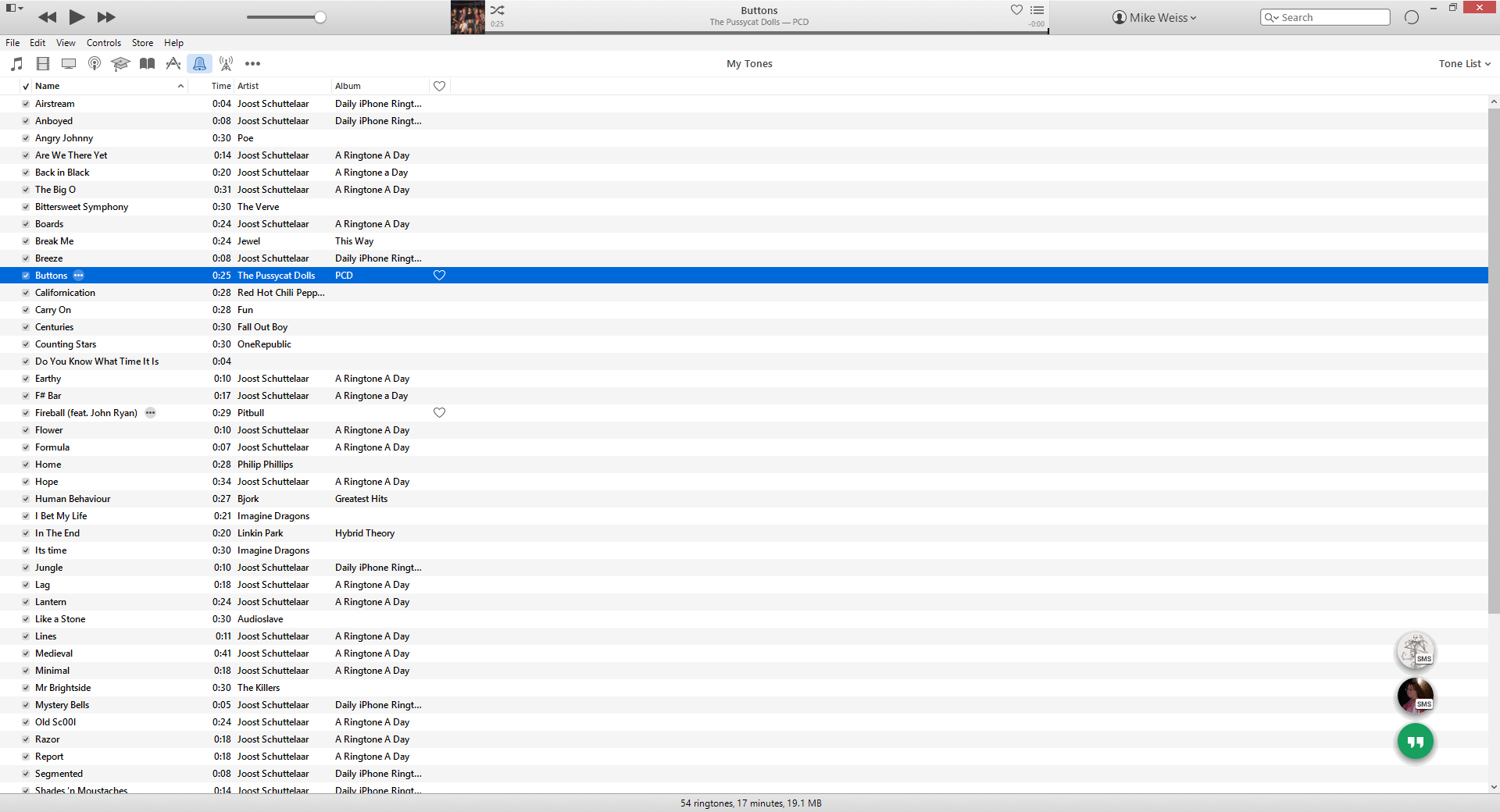Uncheck the Human Behaviour checkbox
Viewport: 1500px width, 812px height.
[26, 499]
